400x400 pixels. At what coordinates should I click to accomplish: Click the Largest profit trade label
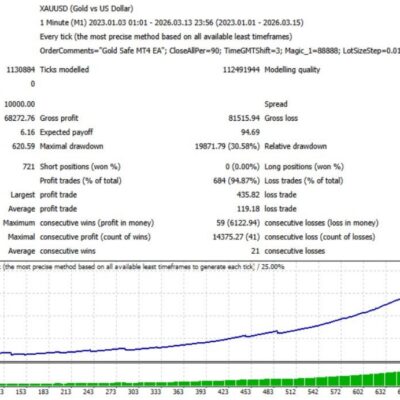click(44, 195)
